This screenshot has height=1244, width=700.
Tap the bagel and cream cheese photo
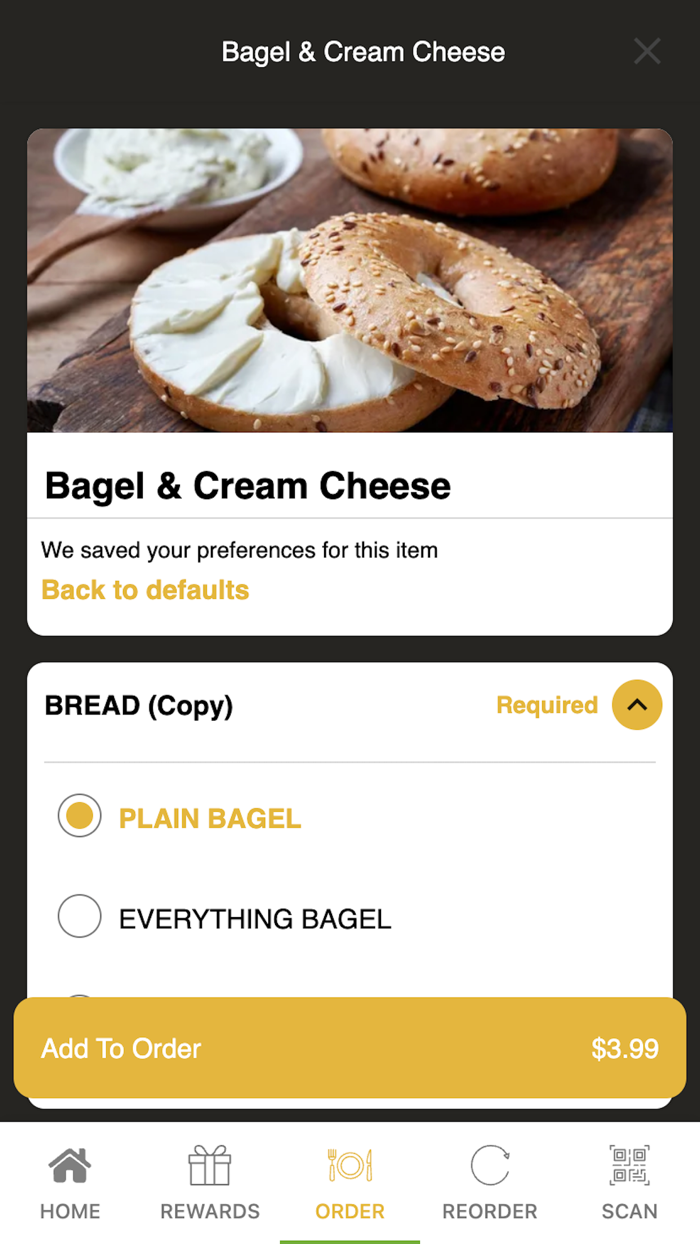tap(350, 280)
